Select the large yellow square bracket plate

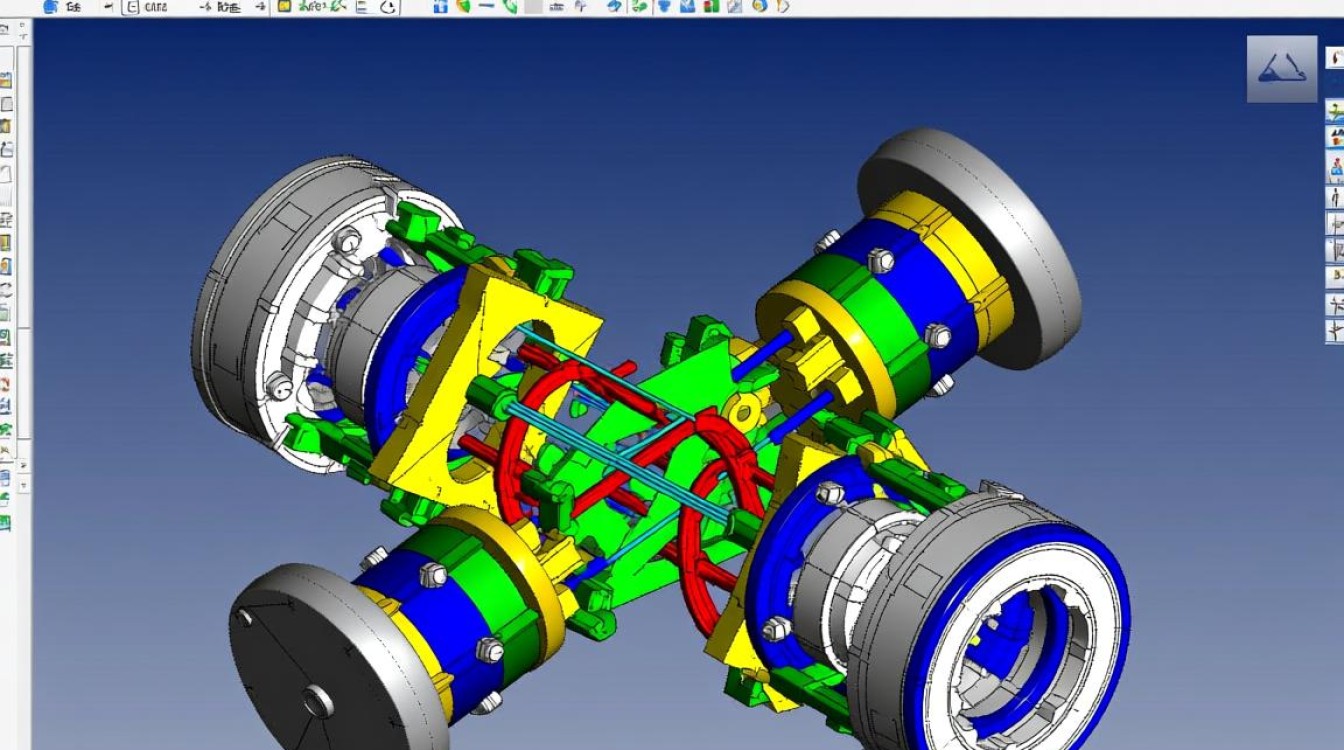[485, 385]
